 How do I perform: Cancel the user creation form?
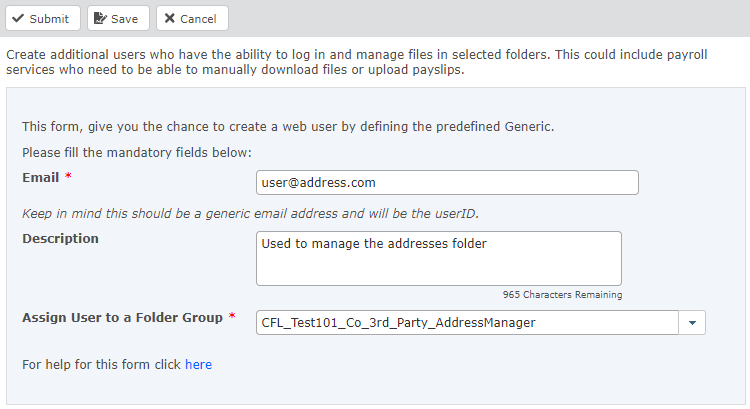(x=192, y=19)
